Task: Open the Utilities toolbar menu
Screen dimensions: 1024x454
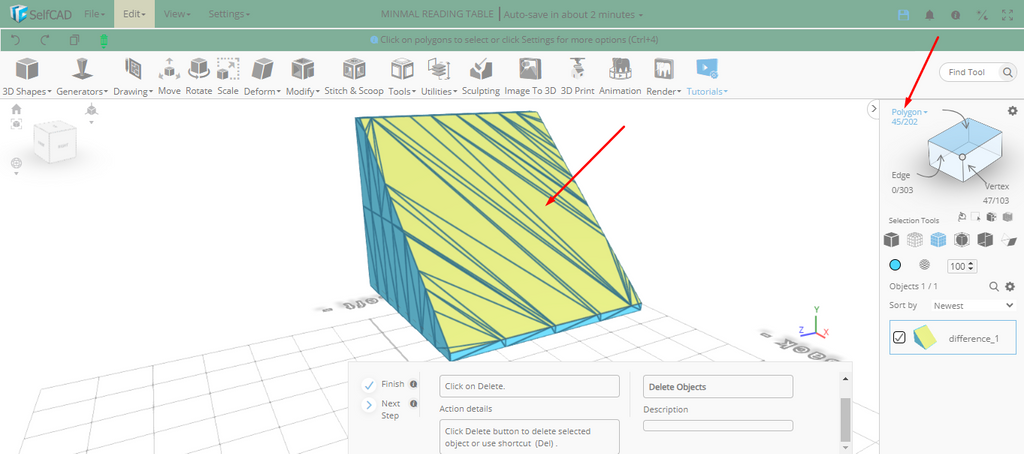Action: point(440,76)
